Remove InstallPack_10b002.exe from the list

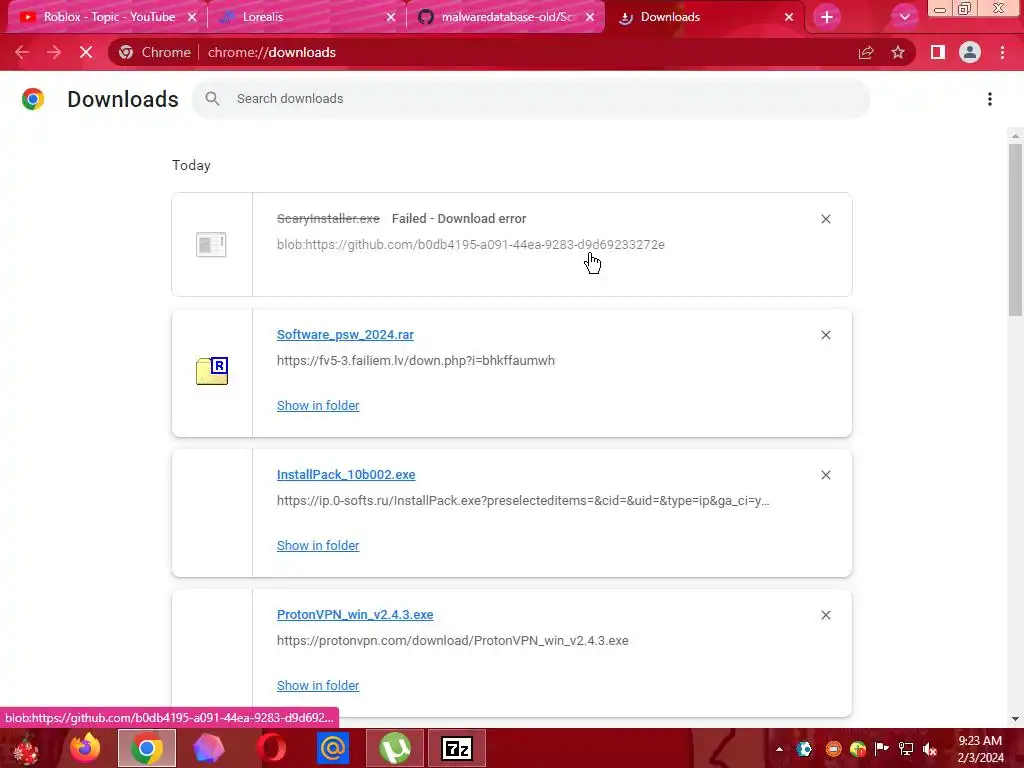point(826,475)
